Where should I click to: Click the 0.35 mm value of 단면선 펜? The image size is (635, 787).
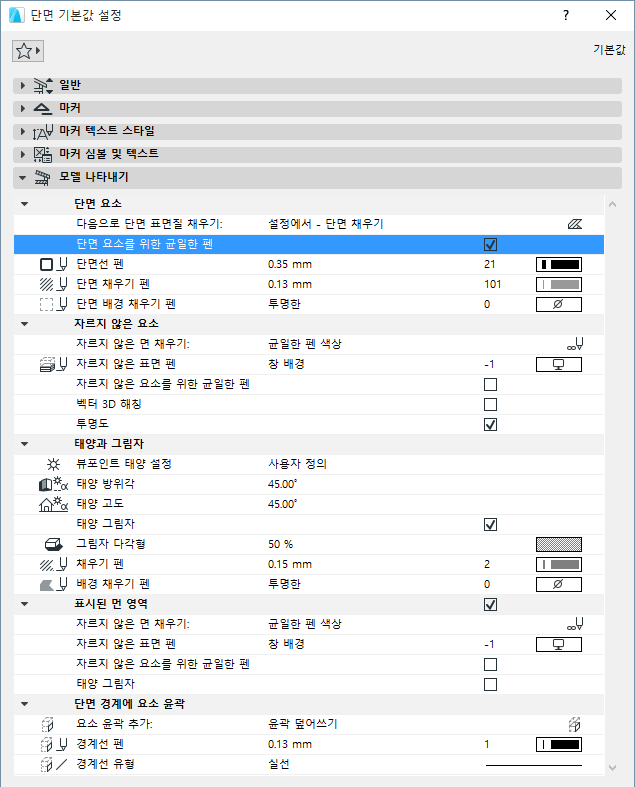click(x=290, y=264)
